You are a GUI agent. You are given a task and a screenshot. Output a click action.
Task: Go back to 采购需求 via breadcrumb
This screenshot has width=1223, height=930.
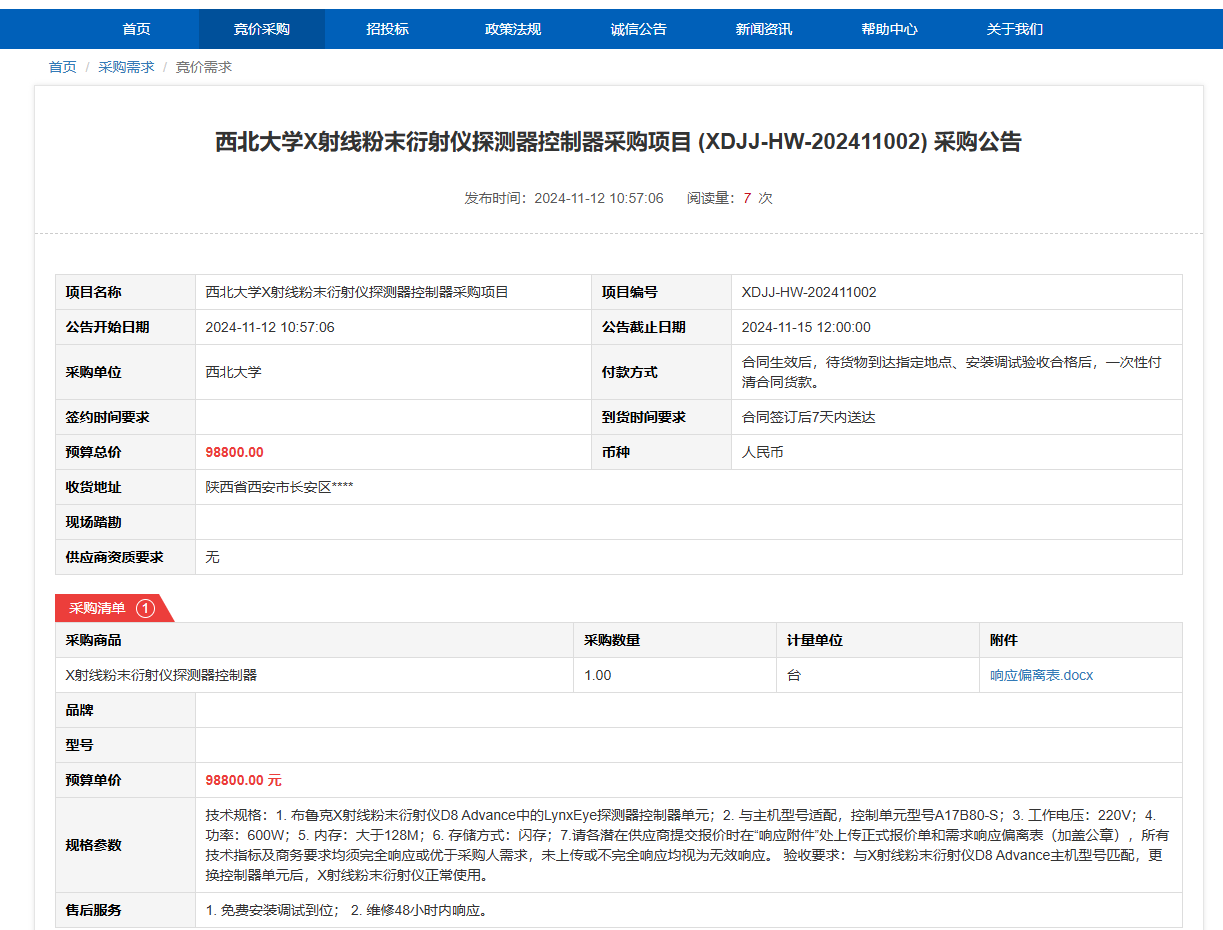126,67
